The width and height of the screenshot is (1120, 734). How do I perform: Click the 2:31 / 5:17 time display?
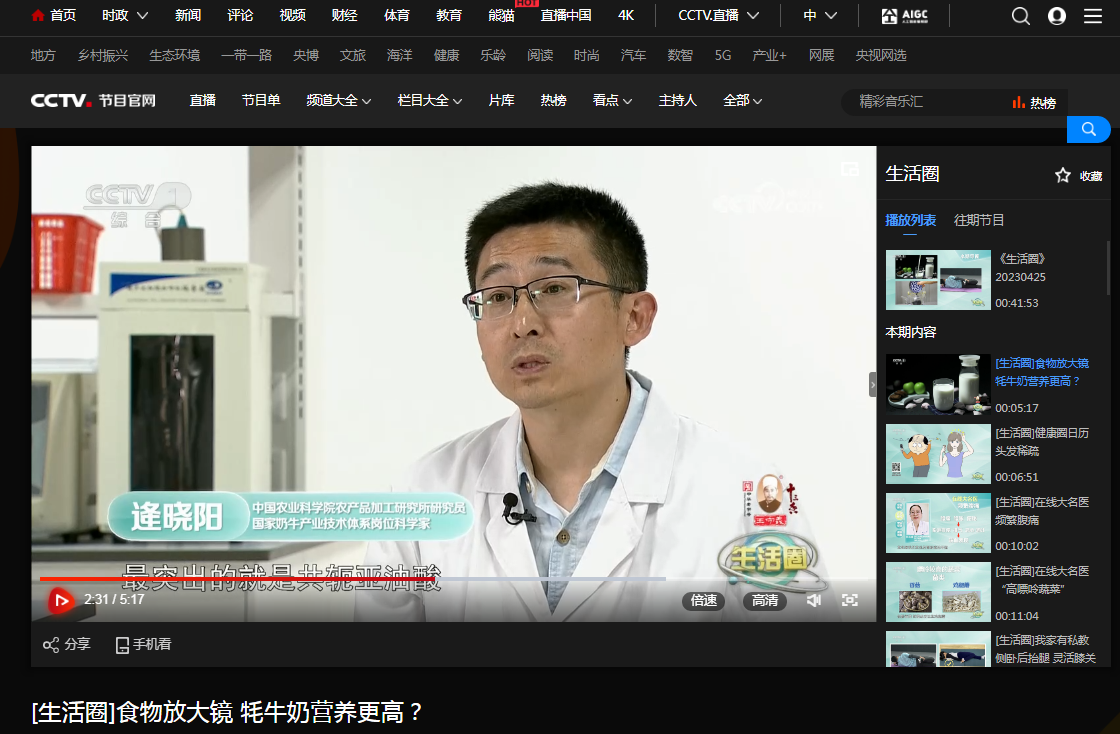click(x=114, y=600)
